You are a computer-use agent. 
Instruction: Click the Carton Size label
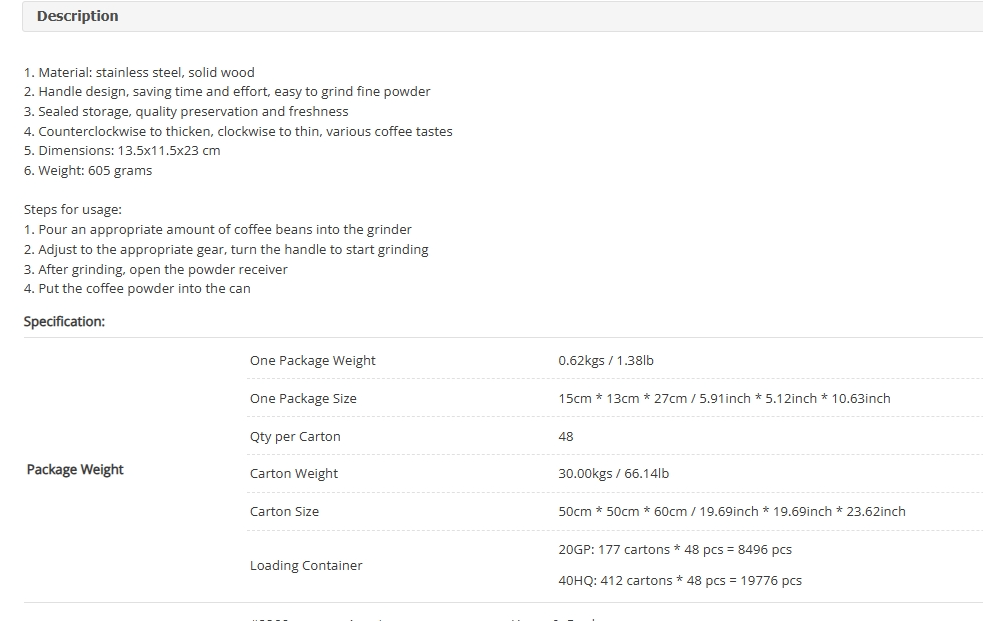[x=284, y=511]
